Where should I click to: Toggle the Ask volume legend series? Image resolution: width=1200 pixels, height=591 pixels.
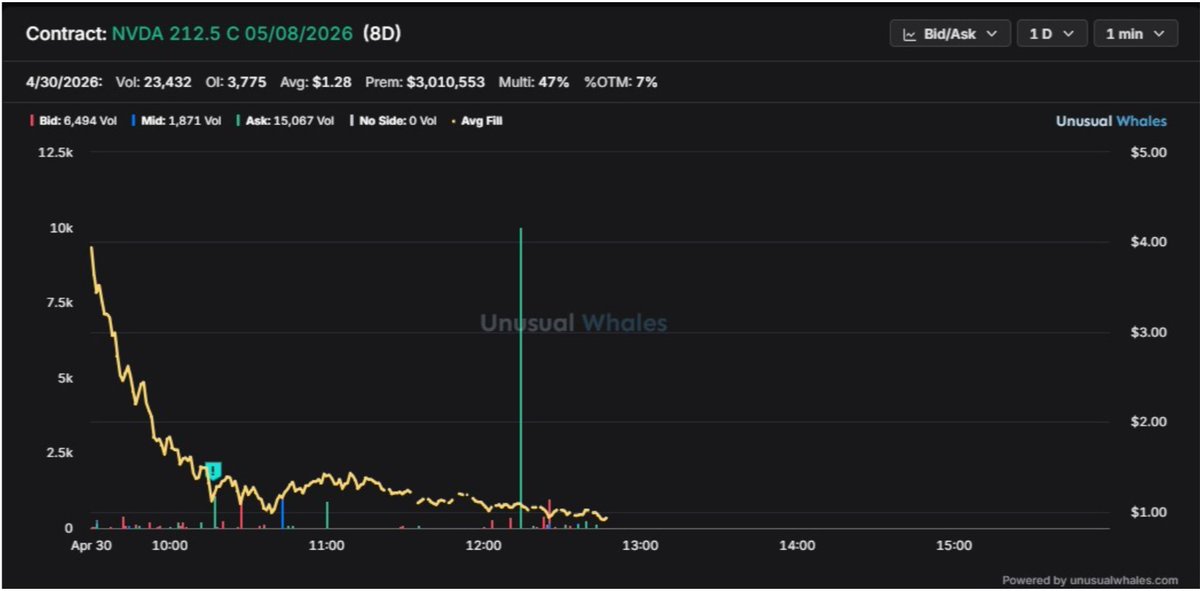[285, 121]
